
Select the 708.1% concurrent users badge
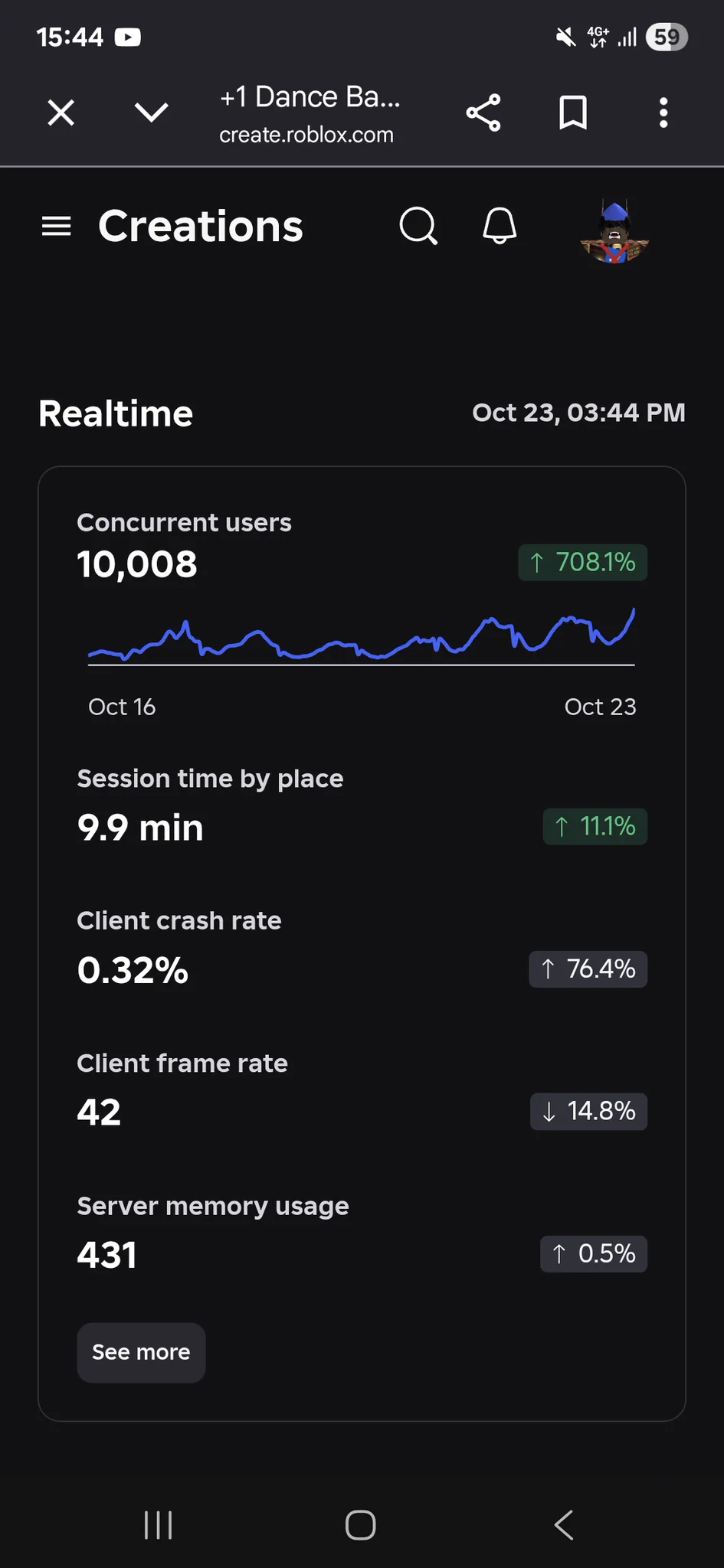pos(582,562)
